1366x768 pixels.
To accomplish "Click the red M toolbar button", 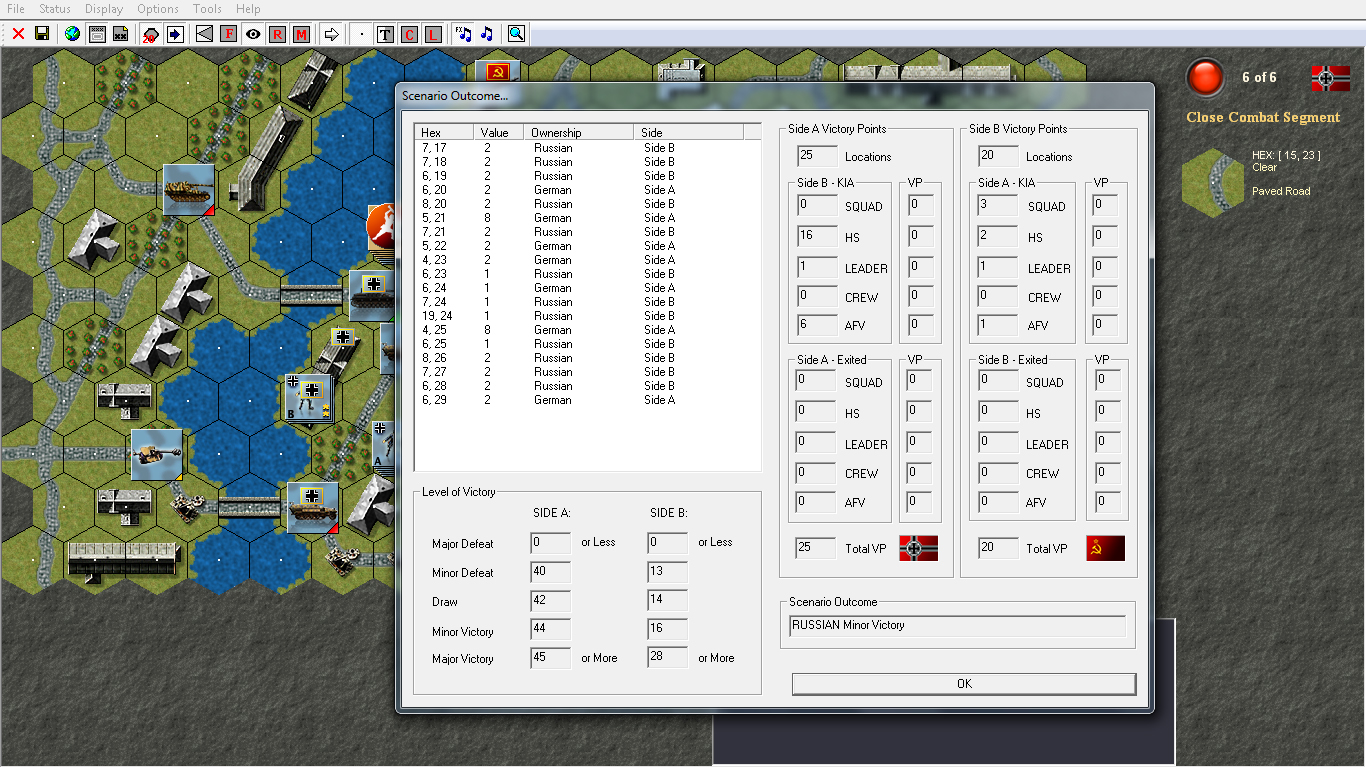I will point(301,34).
